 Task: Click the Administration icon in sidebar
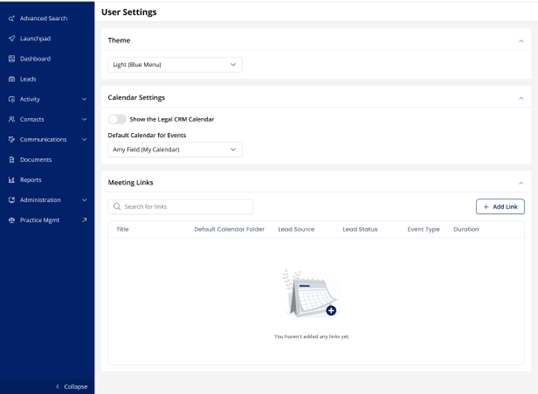point(12,200)
